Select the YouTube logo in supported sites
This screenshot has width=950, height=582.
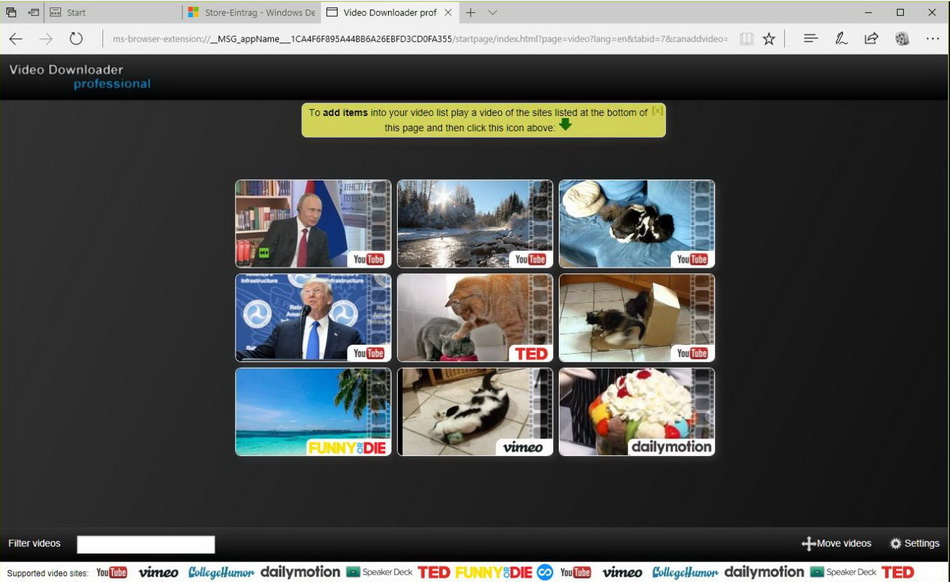click(x=111, y=572)
